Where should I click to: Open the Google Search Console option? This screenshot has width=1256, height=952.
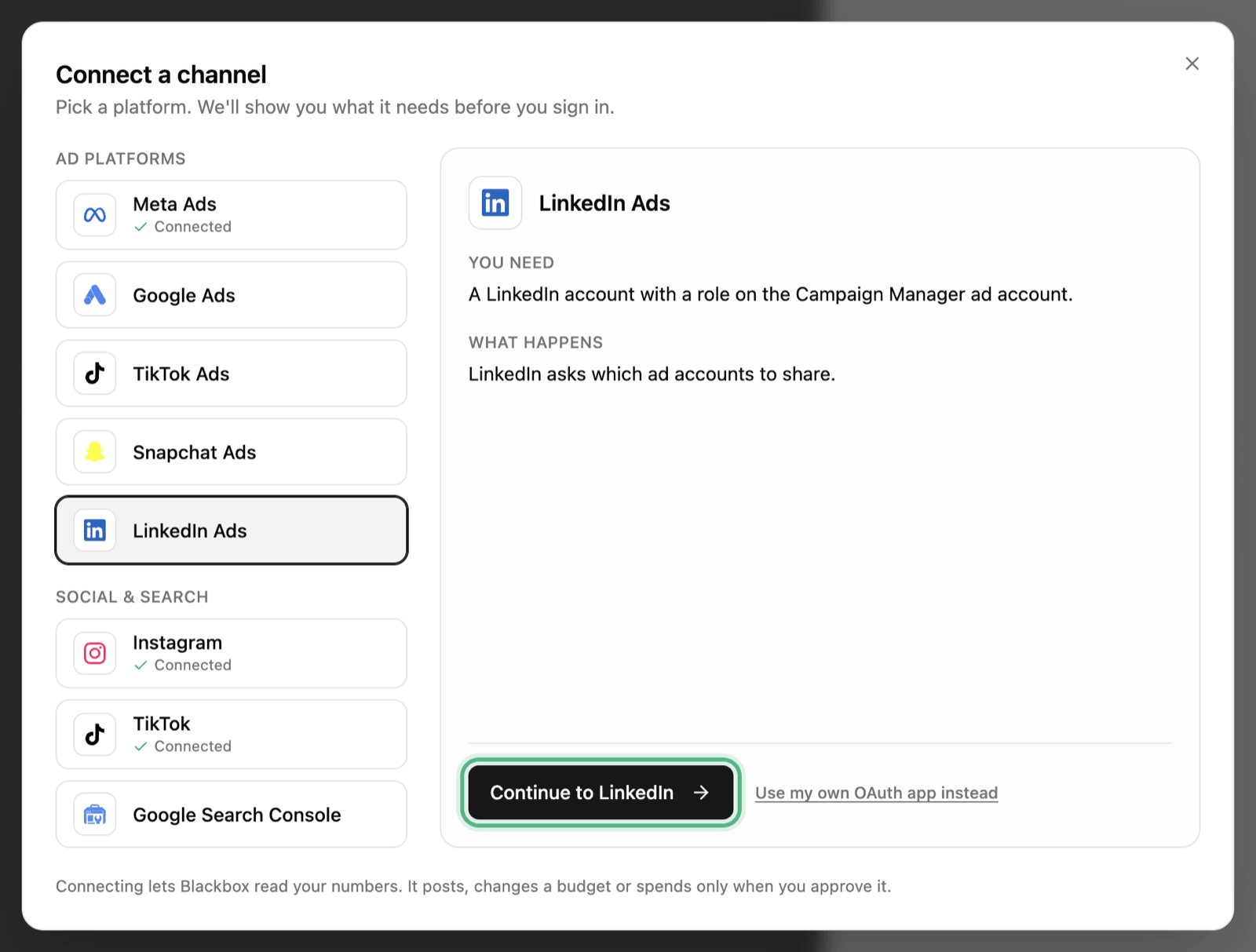232,815
